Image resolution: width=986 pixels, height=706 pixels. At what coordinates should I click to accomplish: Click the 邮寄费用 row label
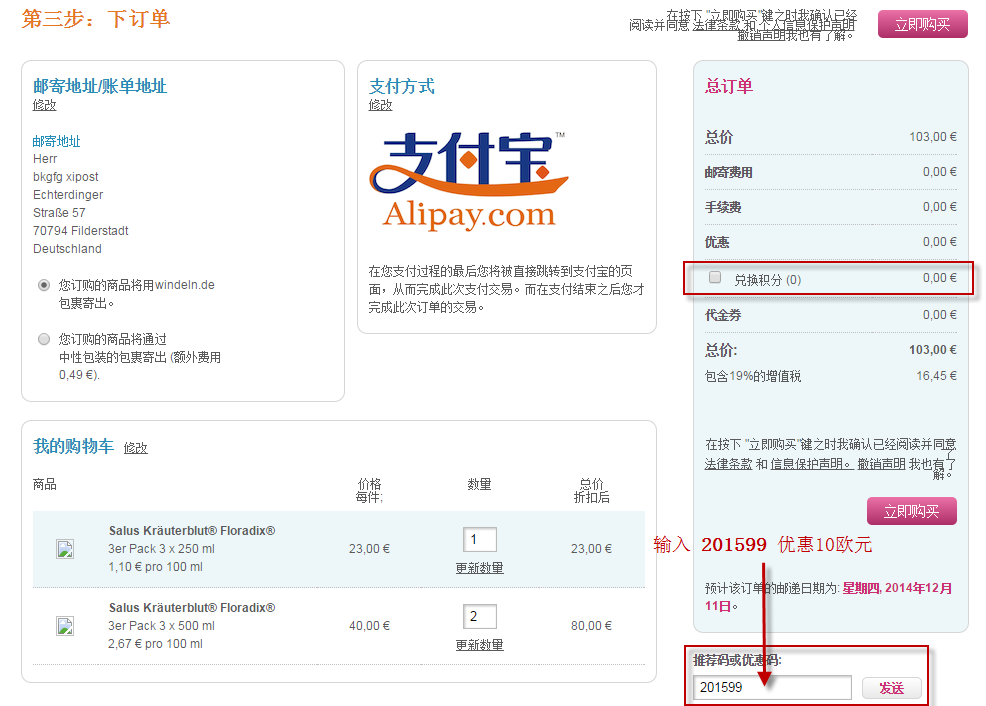(x=728, y=172)
